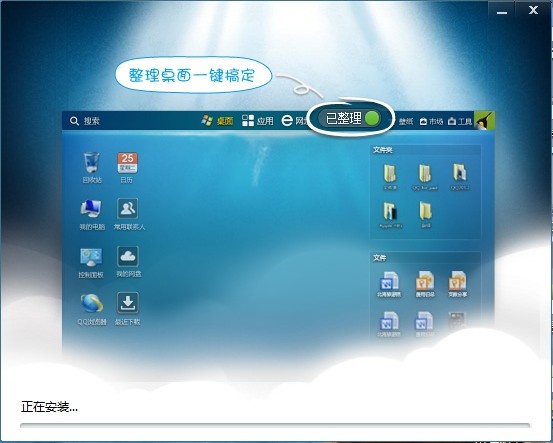Click the penguin avatar icon

coord(484,121)
